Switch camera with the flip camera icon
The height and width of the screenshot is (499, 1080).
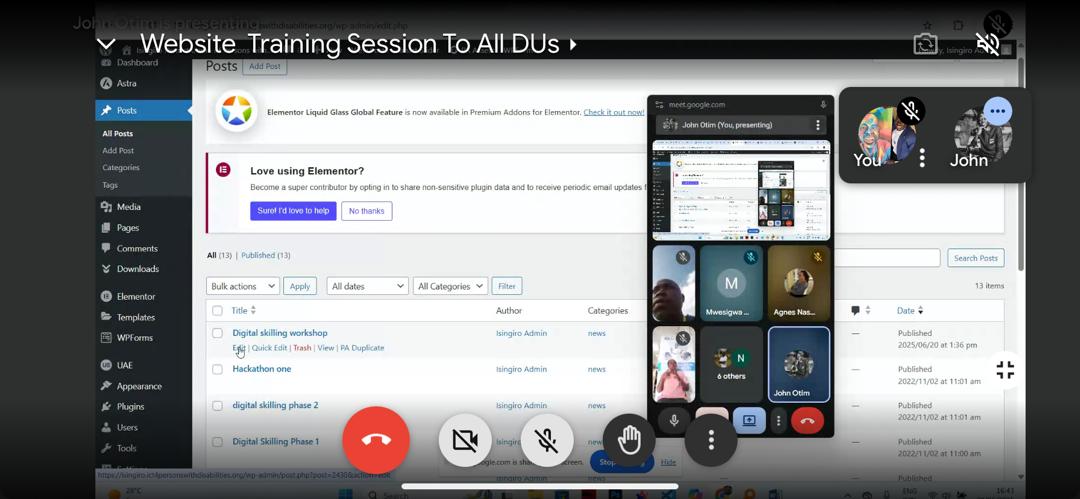click(x=925, y=44)
